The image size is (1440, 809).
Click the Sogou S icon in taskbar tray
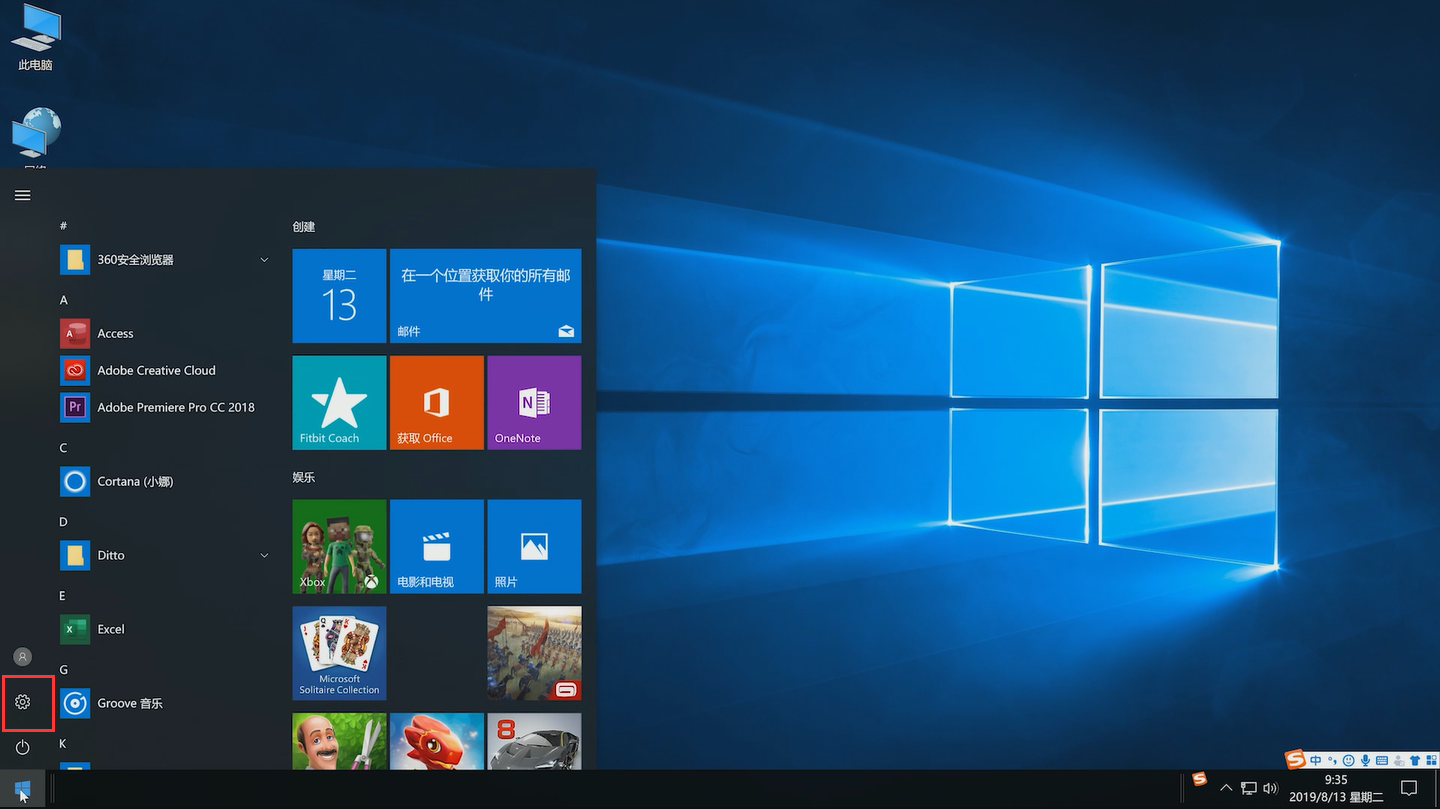(x=1200, y=779)
